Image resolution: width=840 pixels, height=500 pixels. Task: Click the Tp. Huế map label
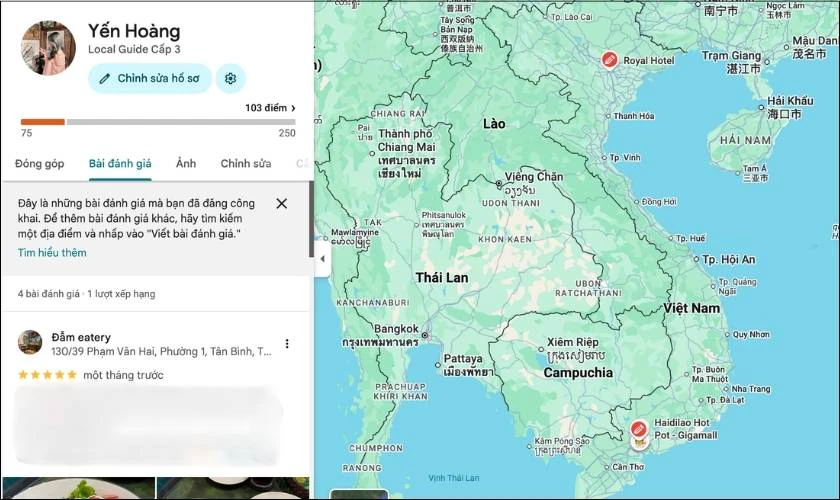pos(691,238)
